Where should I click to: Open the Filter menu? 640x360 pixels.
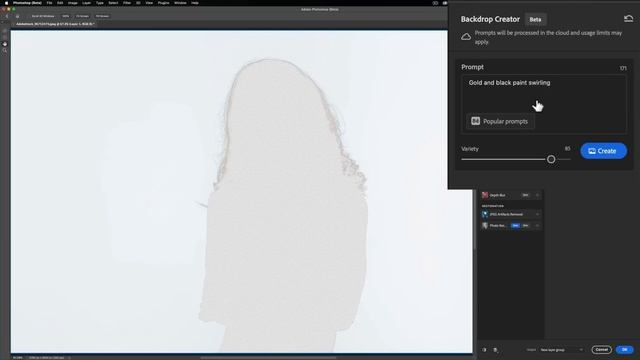click(127, 3)
